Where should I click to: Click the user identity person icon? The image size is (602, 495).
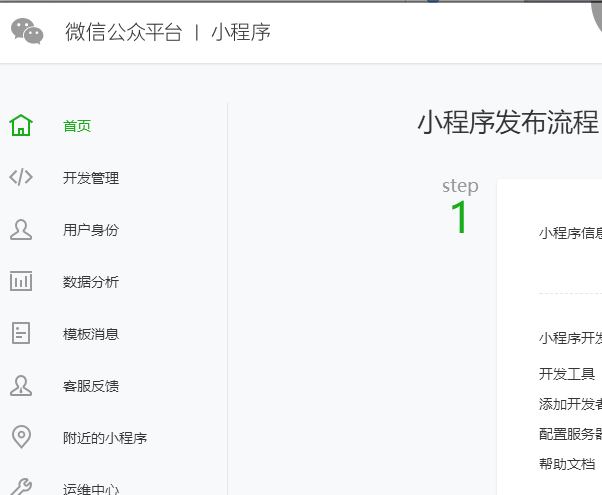point(21,230)
